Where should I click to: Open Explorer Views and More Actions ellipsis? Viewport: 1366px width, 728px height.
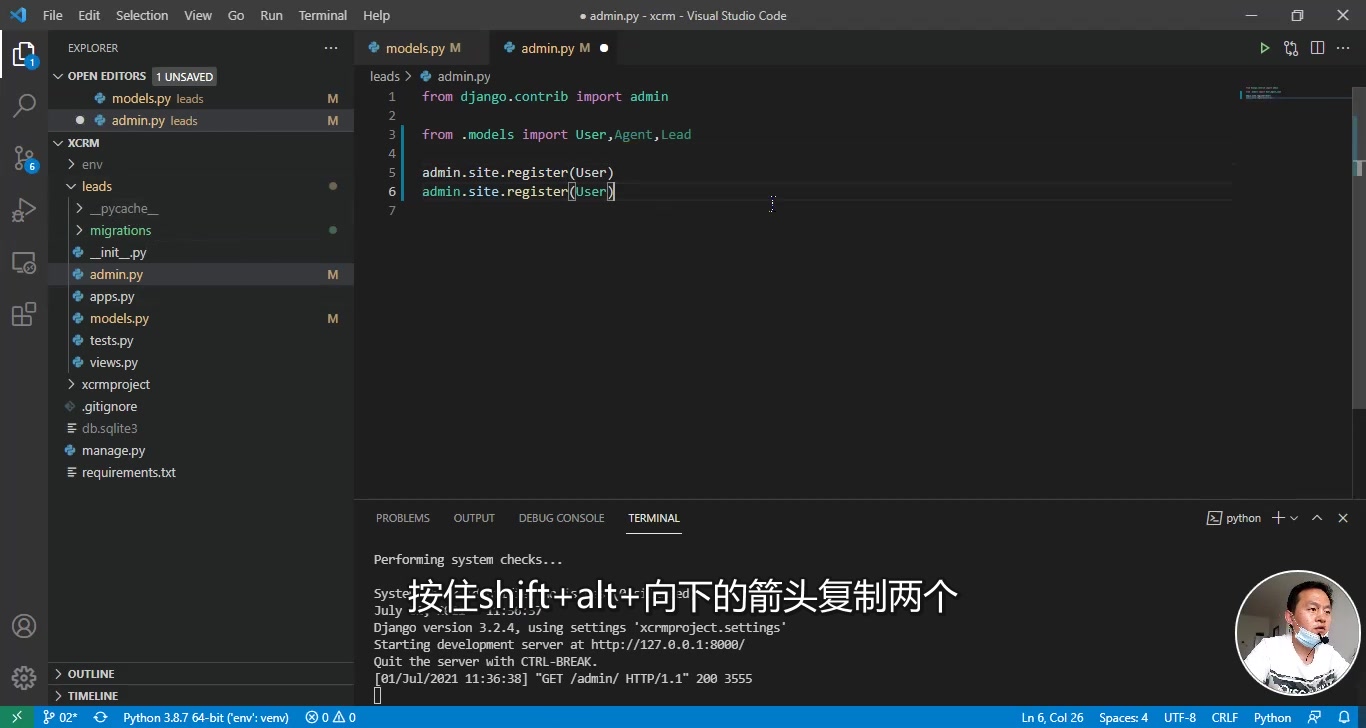click(x=331, y=48)
